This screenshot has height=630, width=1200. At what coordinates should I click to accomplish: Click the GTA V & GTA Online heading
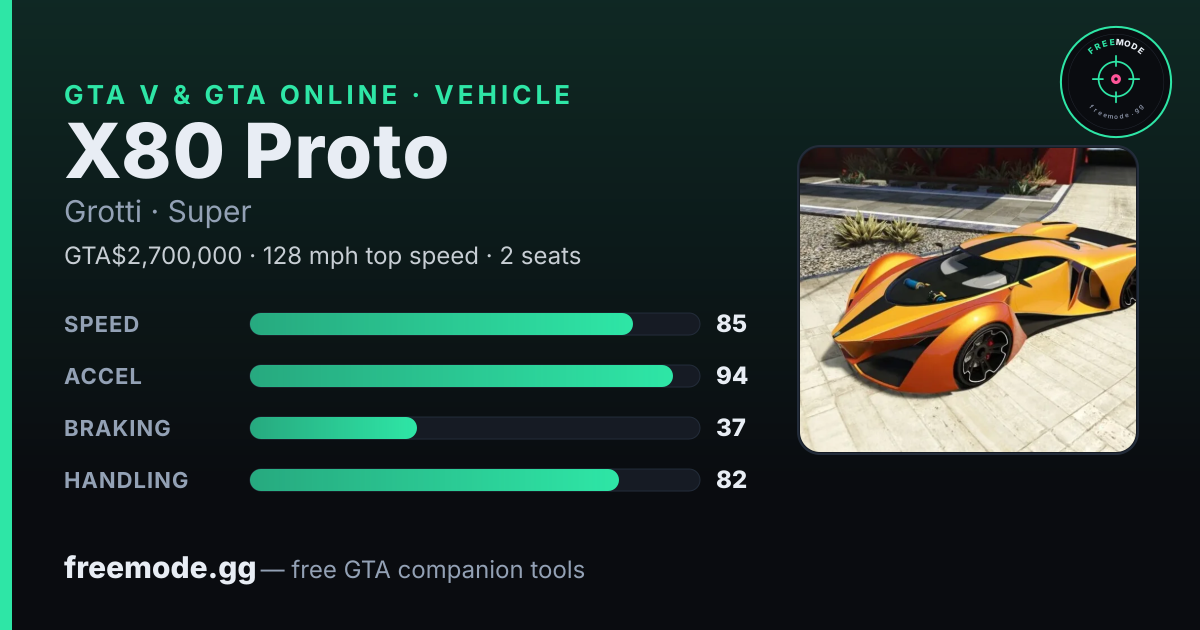(318, 95)
